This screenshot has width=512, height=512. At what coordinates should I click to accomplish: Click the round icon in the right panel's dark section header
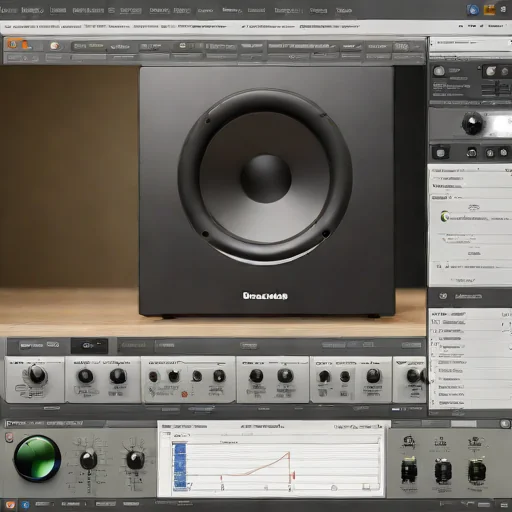pyautogui.click(x=443, y=296)
